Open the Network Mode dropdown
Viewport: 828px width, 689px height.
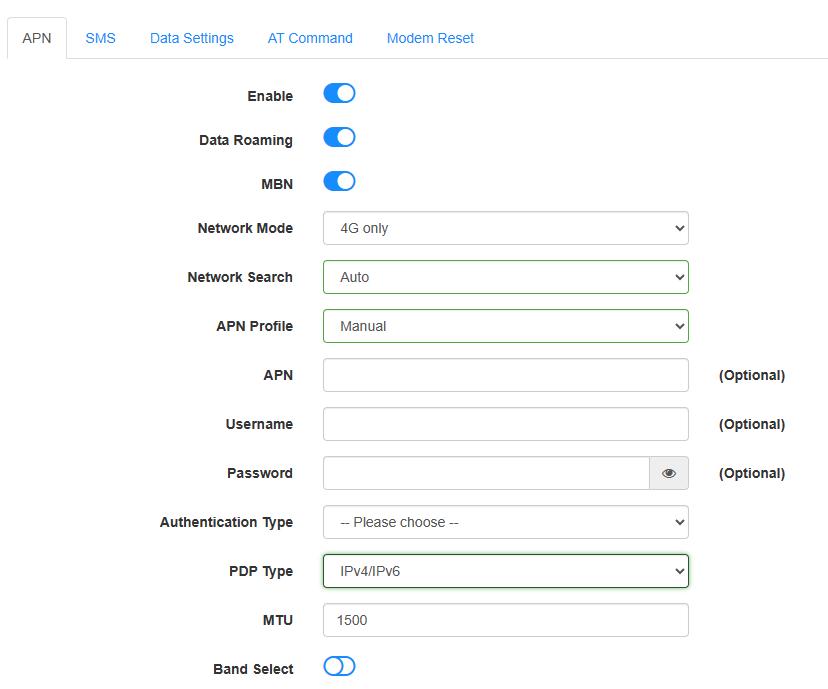pos(505,228)
